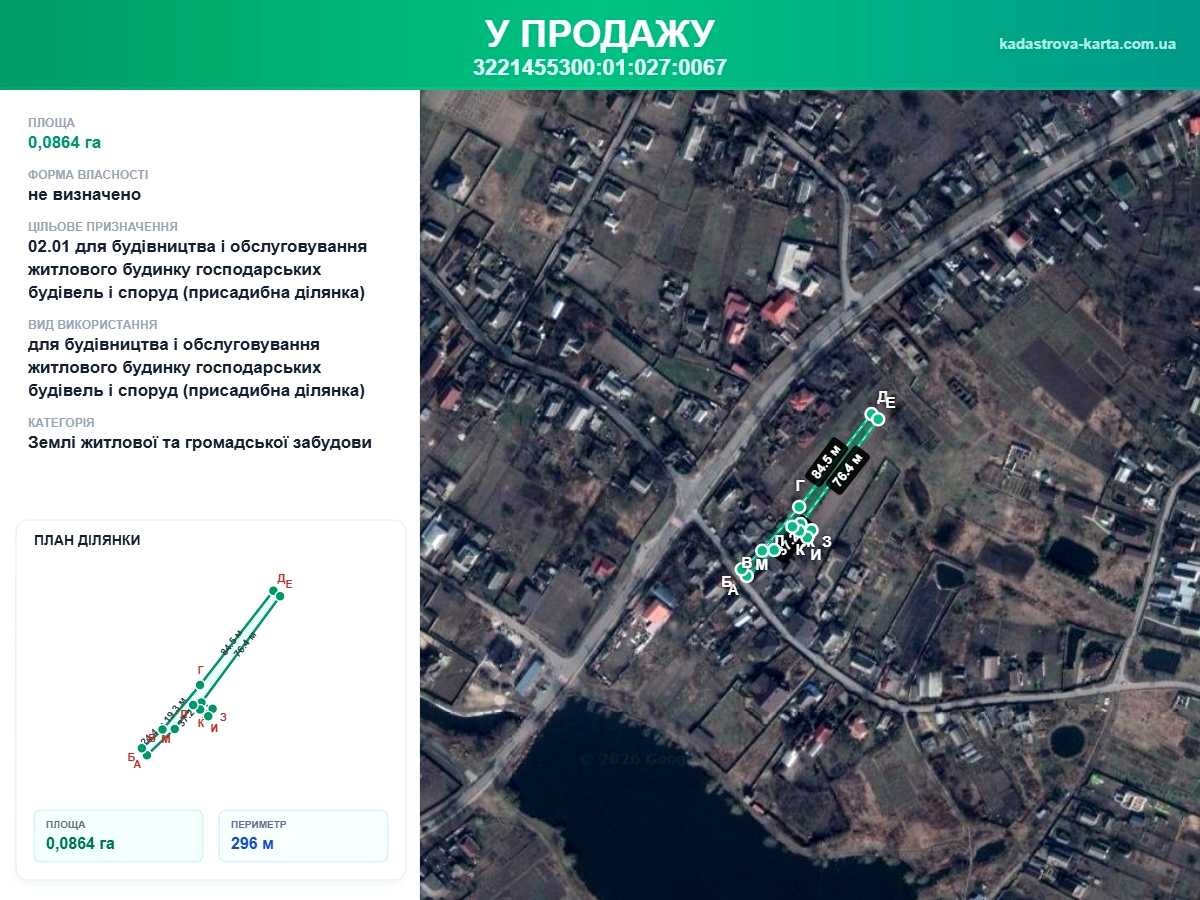Click the ПЛОЩА label above ФОРМА ВЛАСНОСТІ
The width and height of the screenshot is (1200, 900).
pos(51,123)
